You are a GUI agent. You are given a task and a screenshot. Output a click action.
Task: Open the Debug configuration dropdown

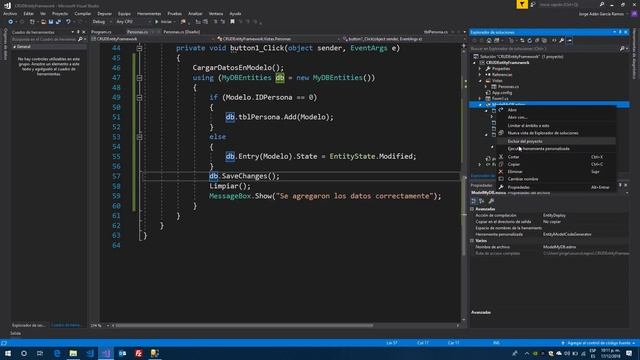(101, 22)
